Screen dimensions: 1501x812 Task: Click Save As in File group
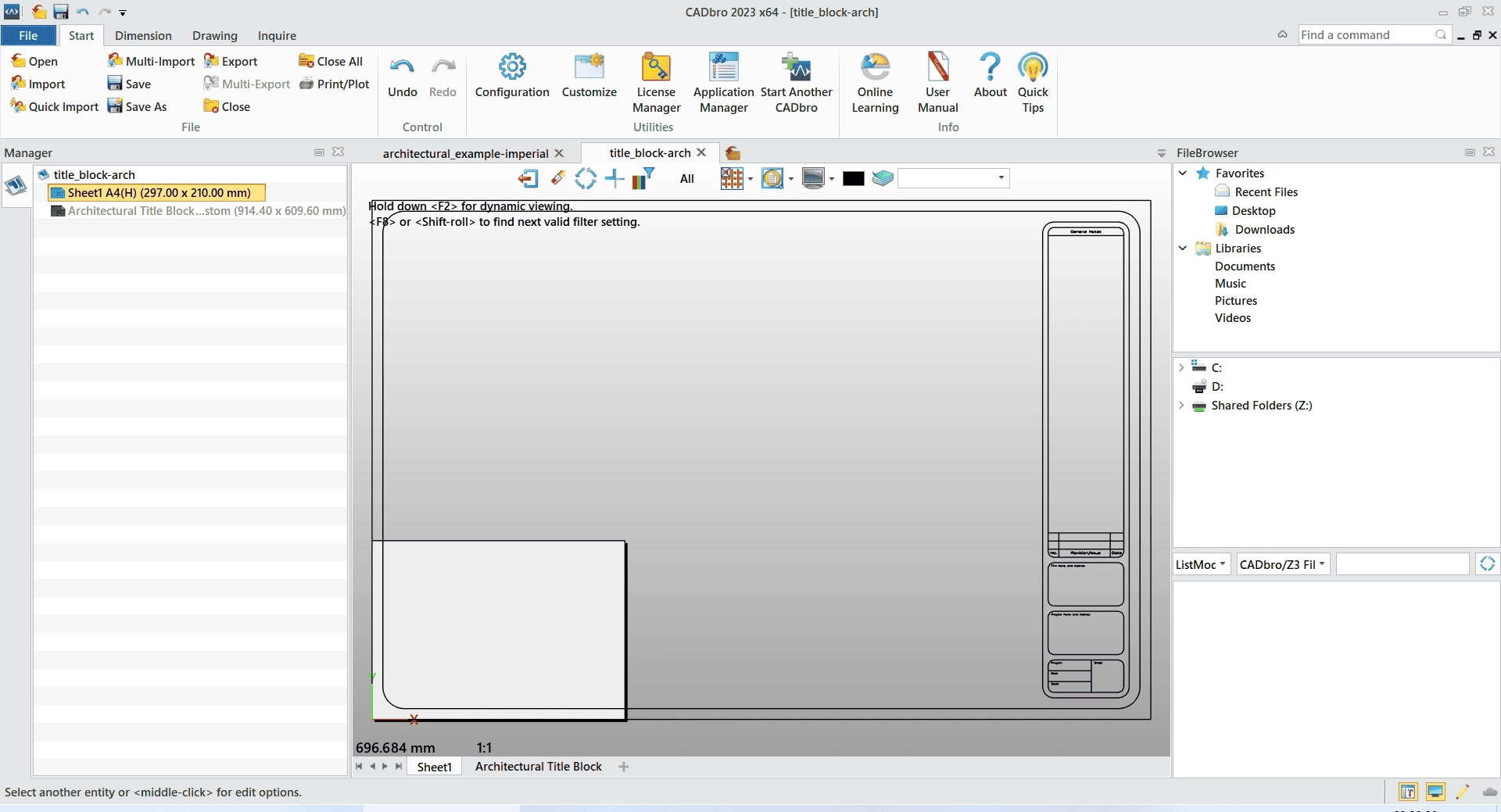[x=138, y=106]
